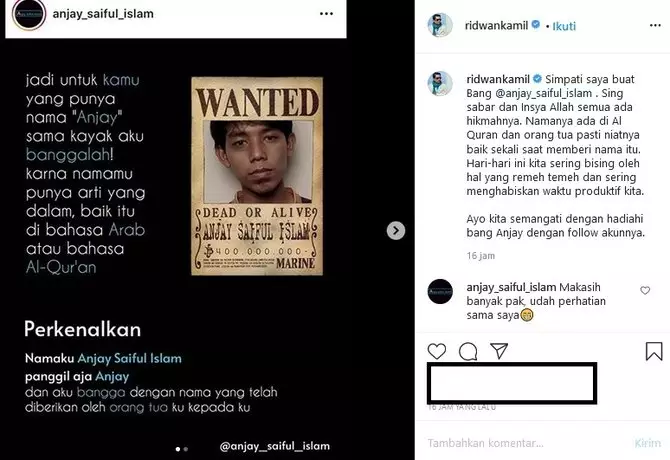Open comments with the speech bubble icon
This screenshot has height=460, width=670.
coord(468,352)
